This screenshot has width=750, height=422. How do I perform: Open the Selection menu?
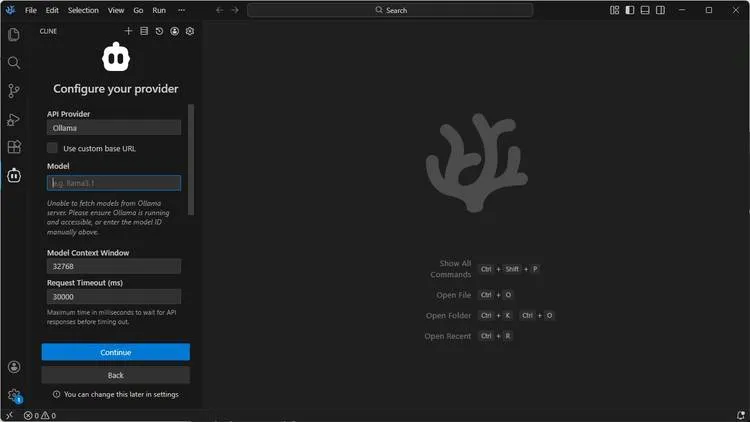click(x=83, y=10)
